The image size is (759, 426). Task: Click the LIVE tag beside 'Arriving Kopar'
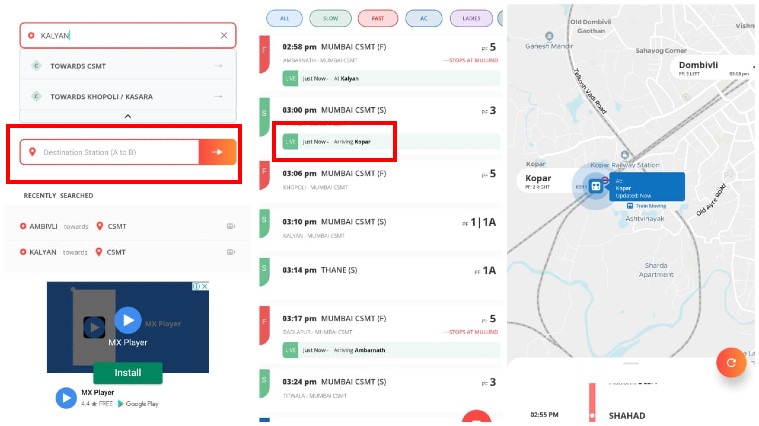tap(290, 142)
